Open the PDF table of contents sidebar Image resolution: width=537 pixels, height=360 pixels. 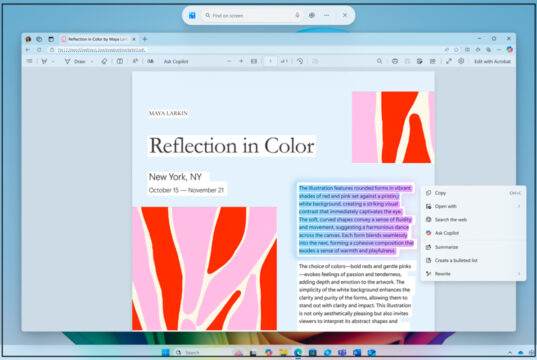coord(29,61)
